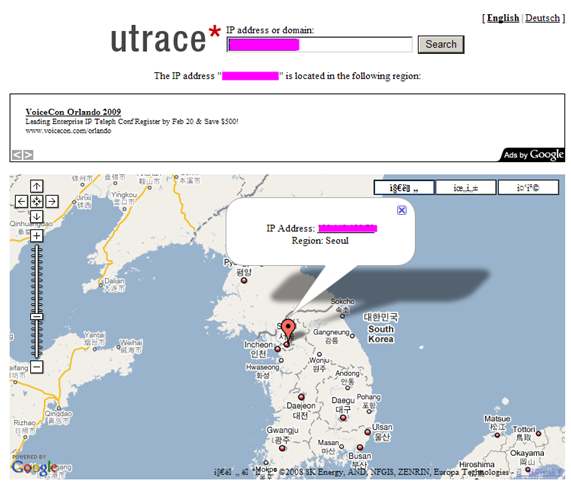Click the Google logo on the map
This screenshot has height=486, width=571.
click(x=35, y=467)
